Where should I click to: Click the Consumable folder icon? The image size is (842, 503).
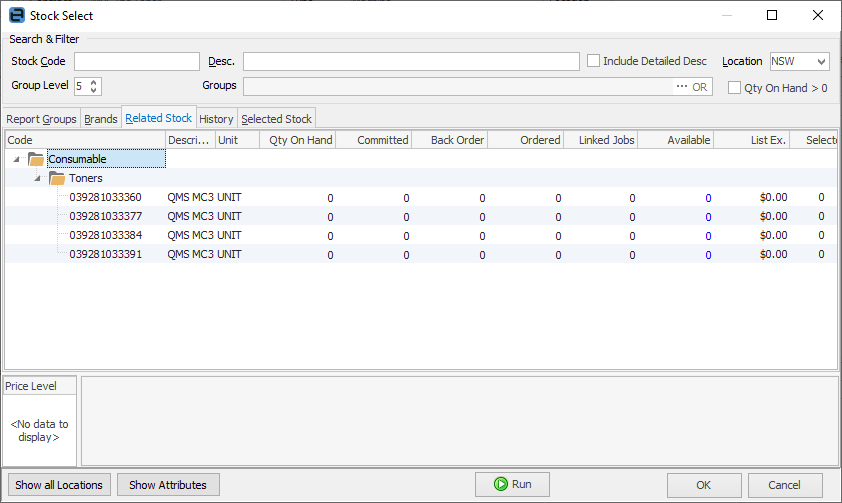tap(36, 159)
